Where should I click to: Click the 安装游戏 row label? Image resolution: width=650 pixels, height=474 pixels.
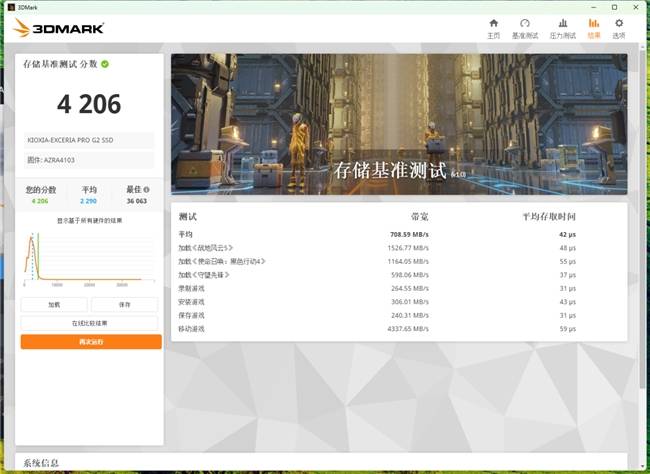[x=192, y=302]
